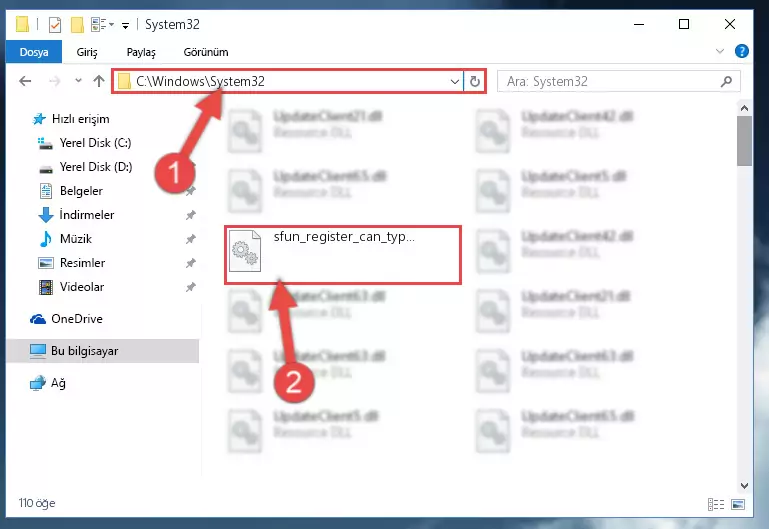This screenshot has width=769, height=529.
Task: Open the Customize Quick Access Toolbar dropdown
Action: click(x=126, y=25)
